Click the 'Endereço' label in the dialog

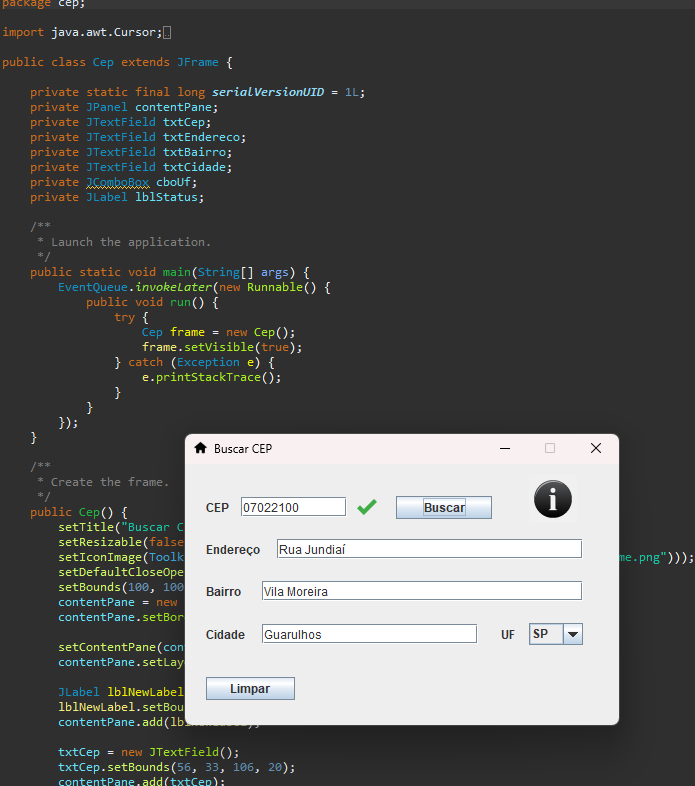(x=233, y=550)
